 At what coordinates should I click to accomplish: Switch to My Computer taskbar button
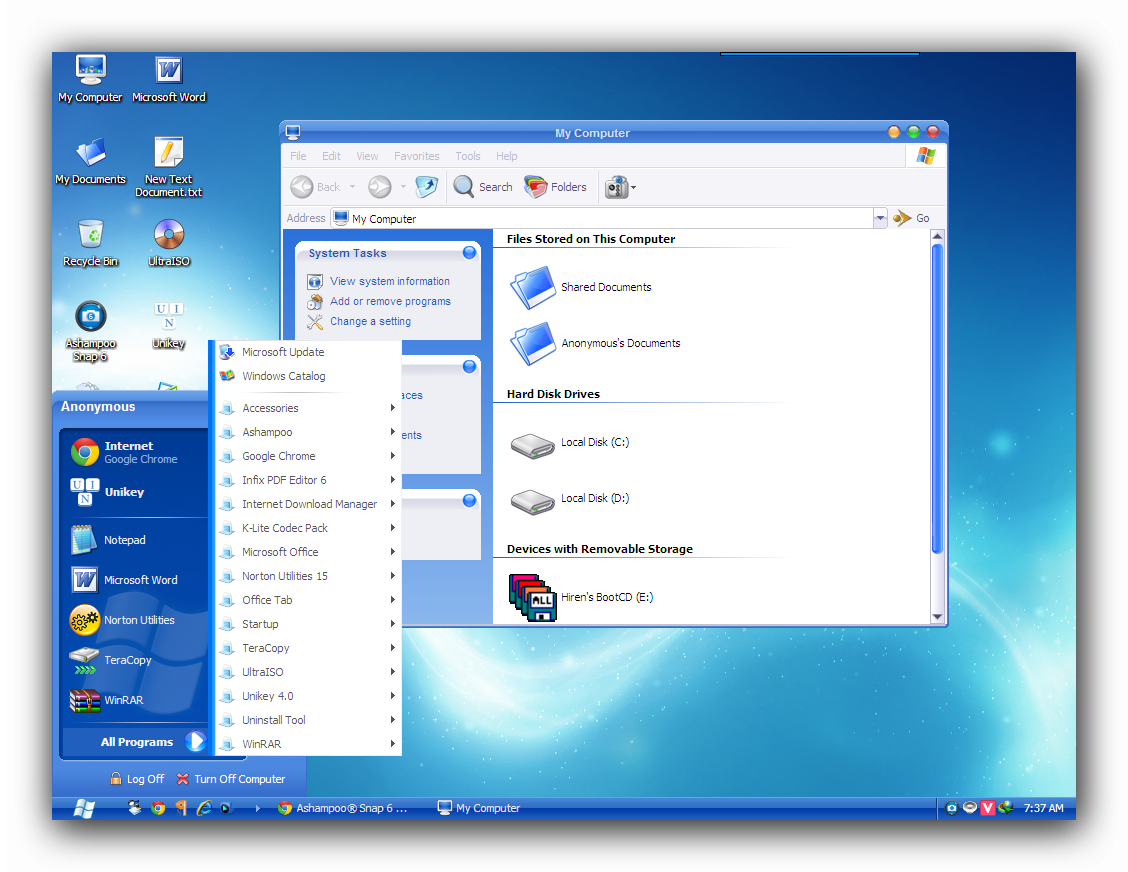point(479,809)
